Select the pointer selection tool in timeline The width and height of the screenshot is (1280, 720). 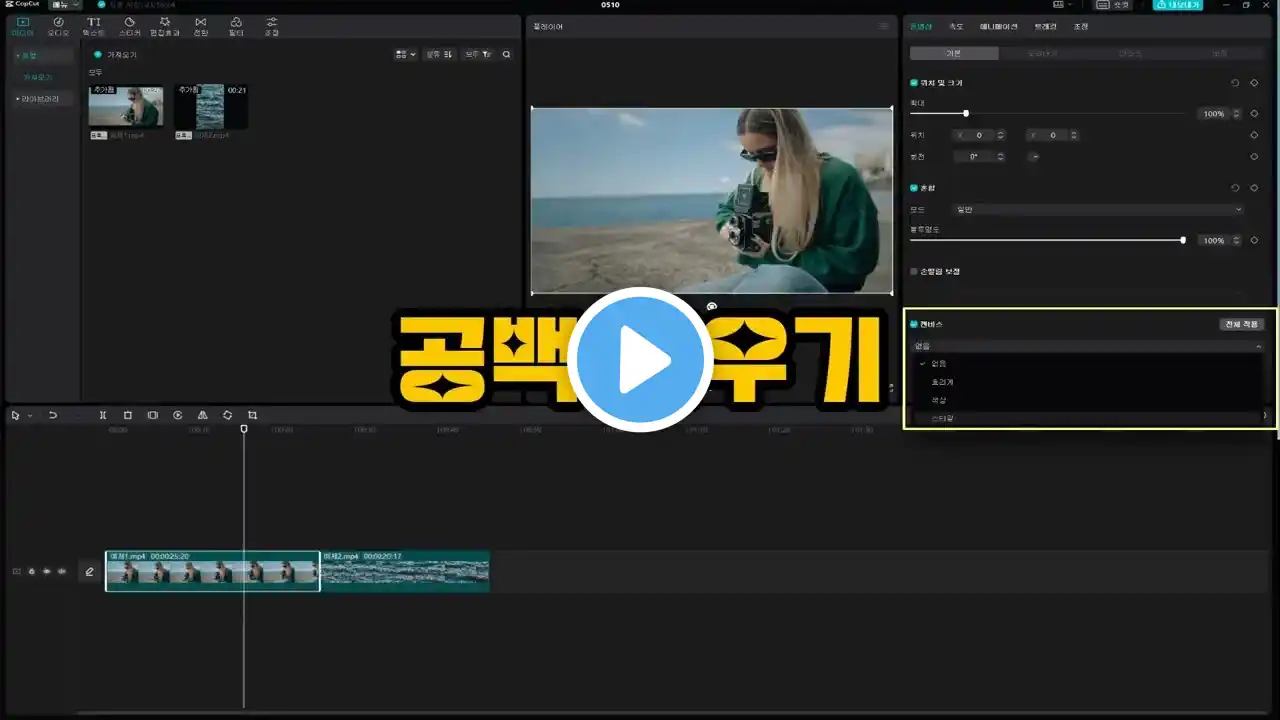pyautogui.click(x=16, y=415)
